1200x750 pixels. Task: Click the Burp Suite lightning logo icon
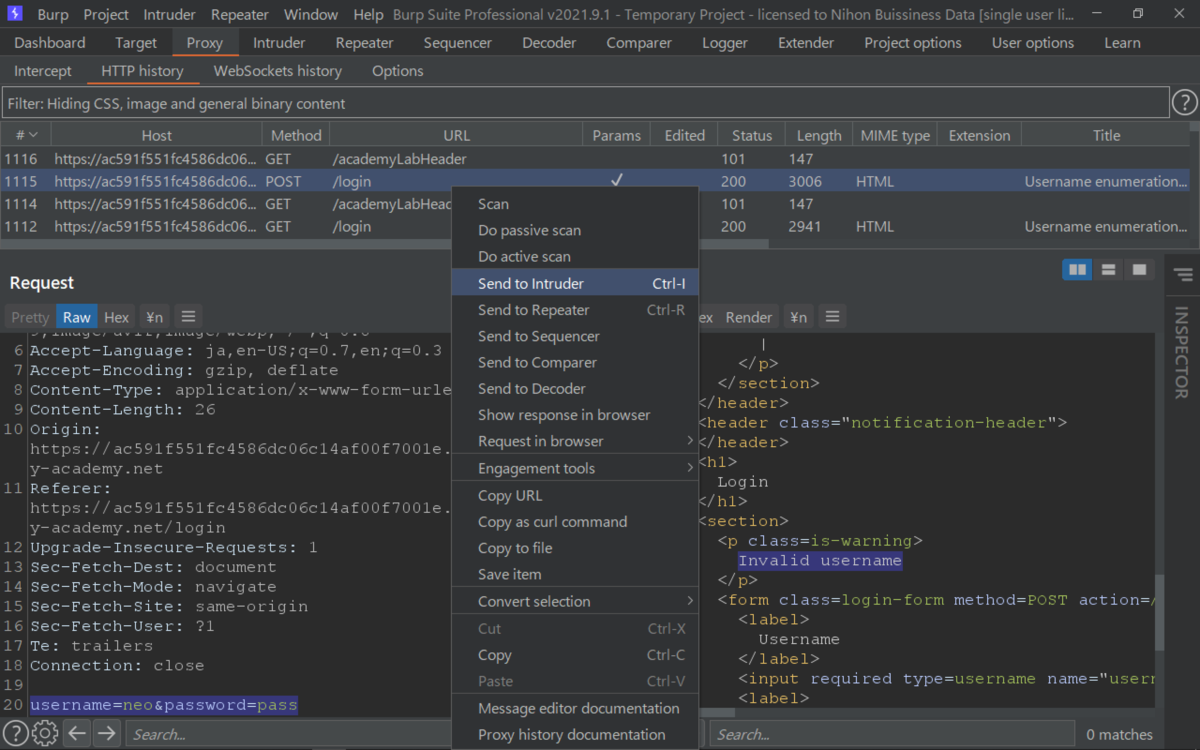point(15,15)
